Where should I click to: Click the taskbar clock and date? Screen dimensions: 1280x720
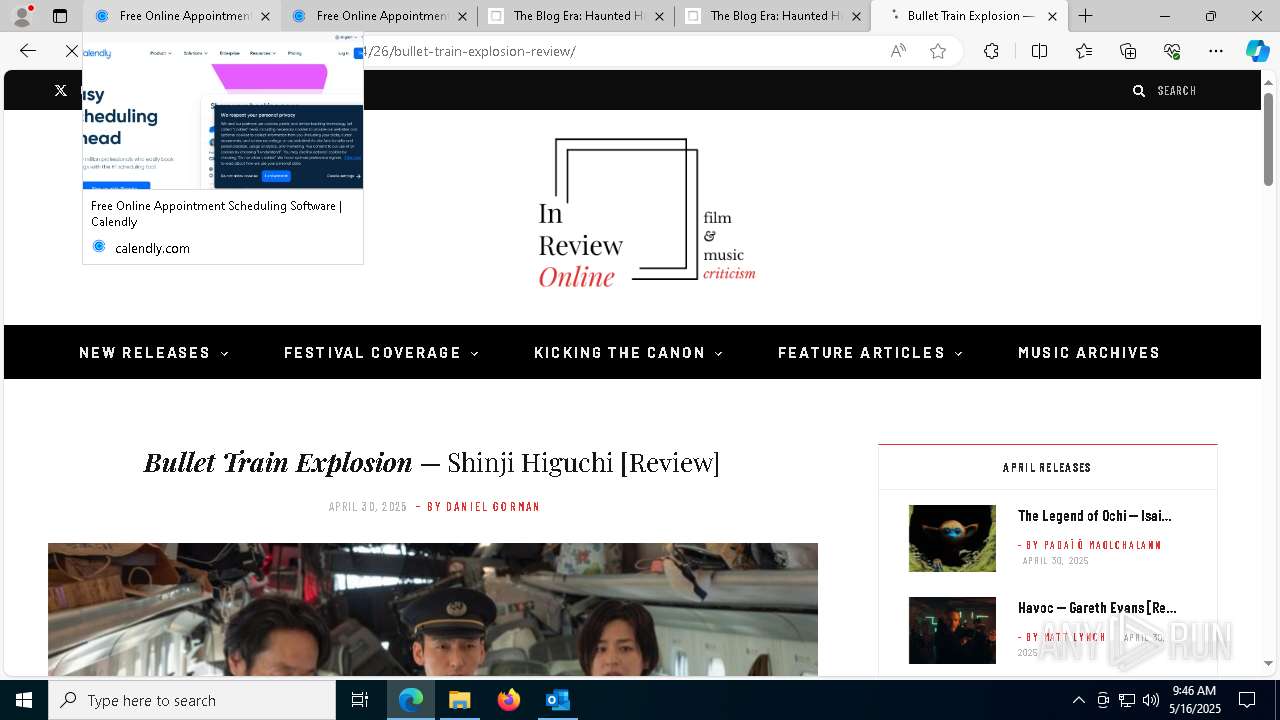(1195, 700)
